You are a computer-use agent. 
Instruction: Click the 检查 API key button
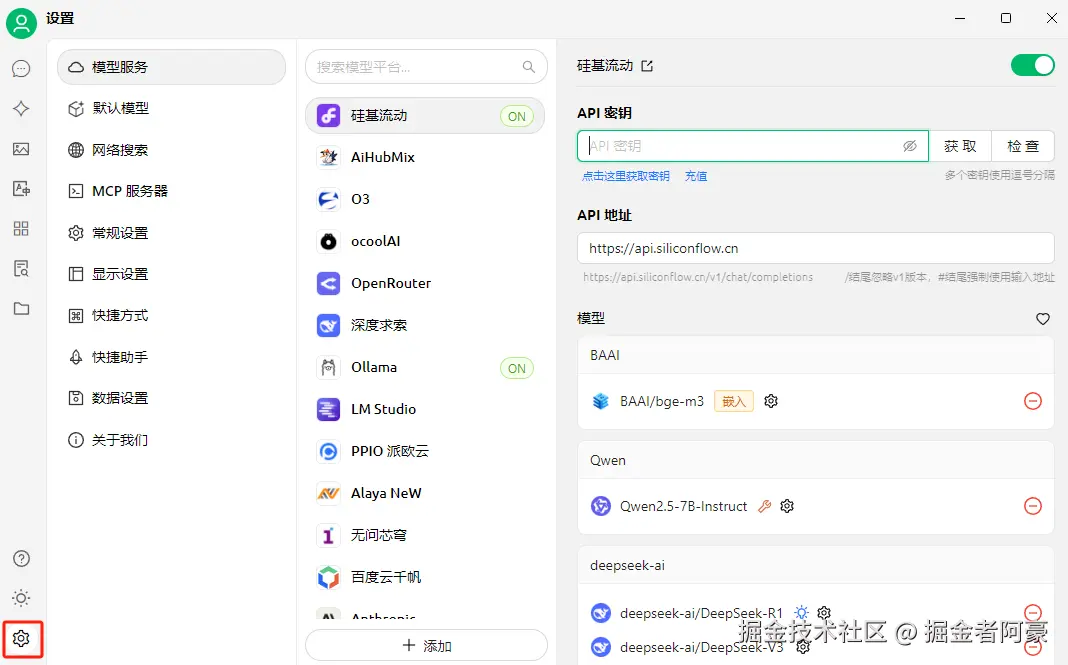[1023, 146]
